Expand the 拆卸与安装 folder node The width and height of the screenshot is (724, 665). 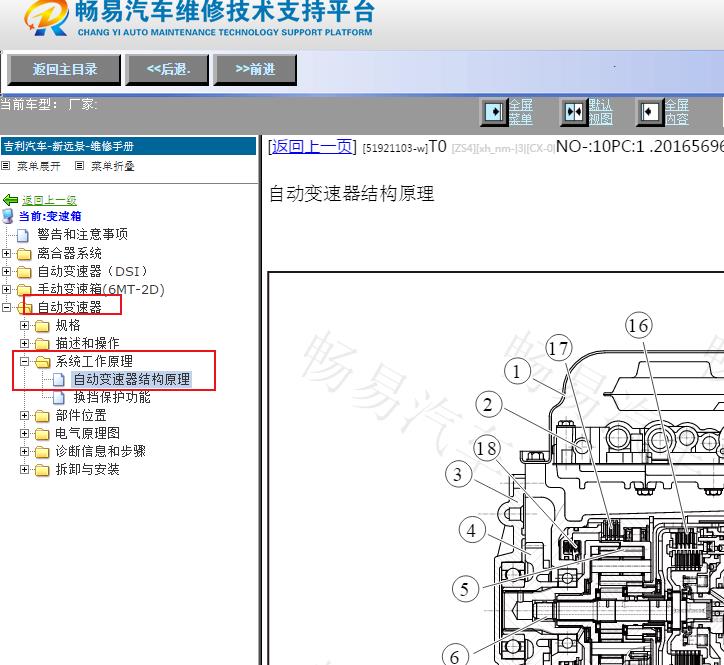[x=24, y=469]
